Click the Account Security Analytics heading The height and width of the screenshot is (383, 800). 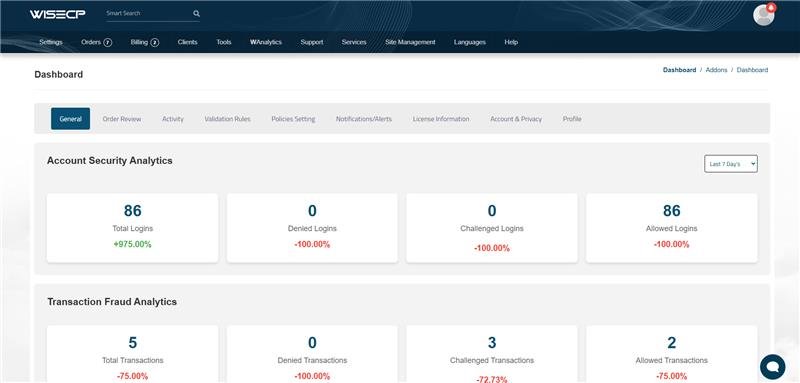tap(110, 161)
